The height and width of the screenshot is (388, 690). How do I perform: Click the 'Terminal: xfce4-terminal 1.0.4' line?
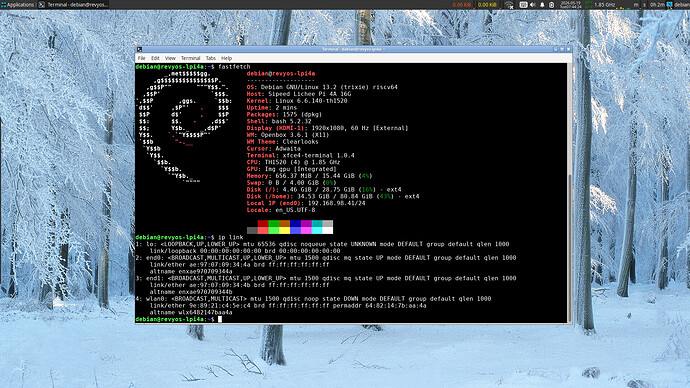point(301,155)
